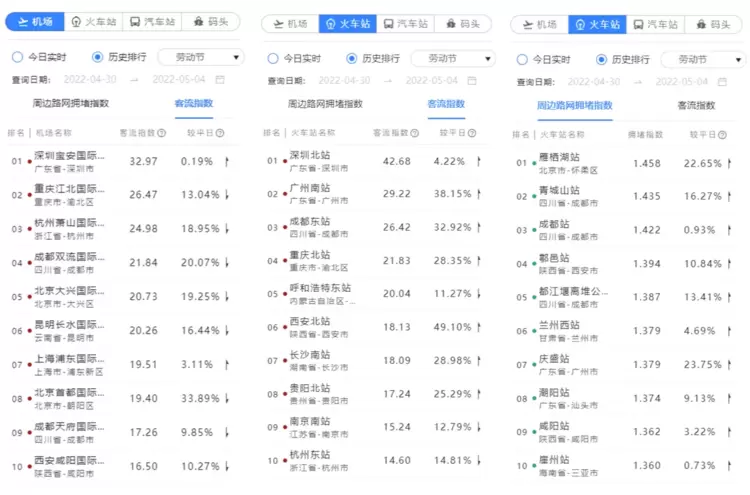The image size is (750, 495).
Task: Expand the 劳动节 dropdown in the right congestion panel
Action: (x=702, y=60)
